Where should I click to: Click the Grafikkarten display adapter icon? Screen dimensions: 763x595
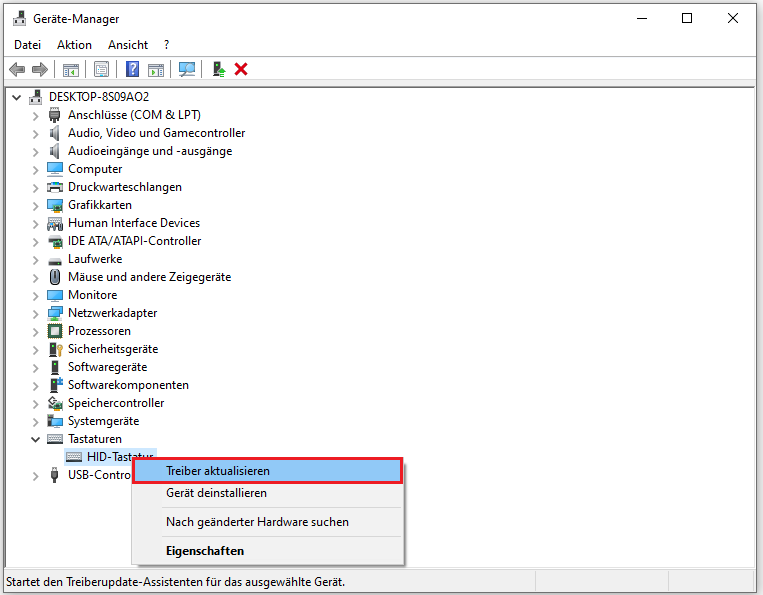pyautogui.click(x=55, y=205)
